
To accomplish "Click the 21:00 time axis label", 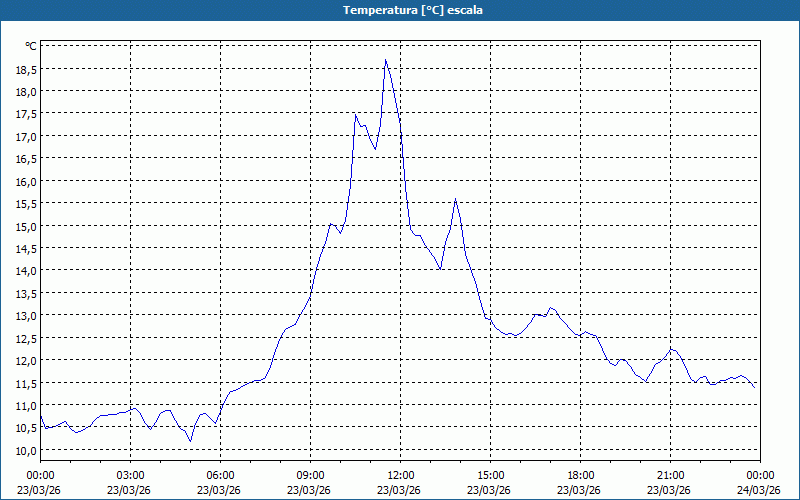I will (x=670, y=475).
